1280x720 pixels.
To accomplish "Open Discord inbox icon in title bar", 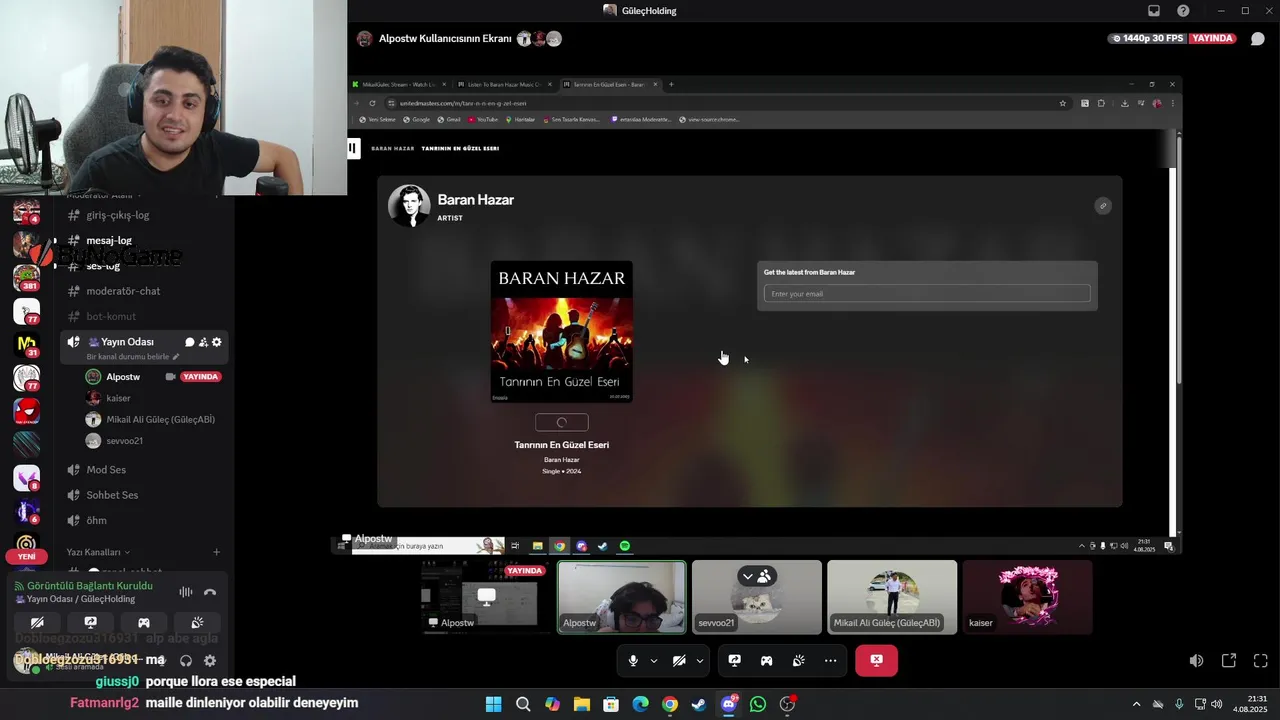I will [1153, 10].
